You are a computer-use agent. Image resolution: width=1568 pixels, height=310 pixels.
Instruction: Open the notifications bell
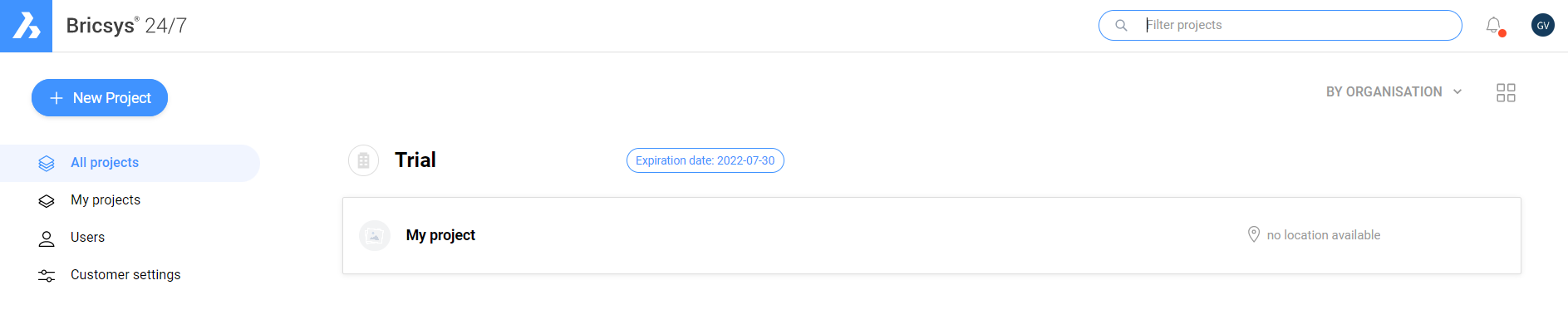pyautogui.click(x=1494, y=26)
